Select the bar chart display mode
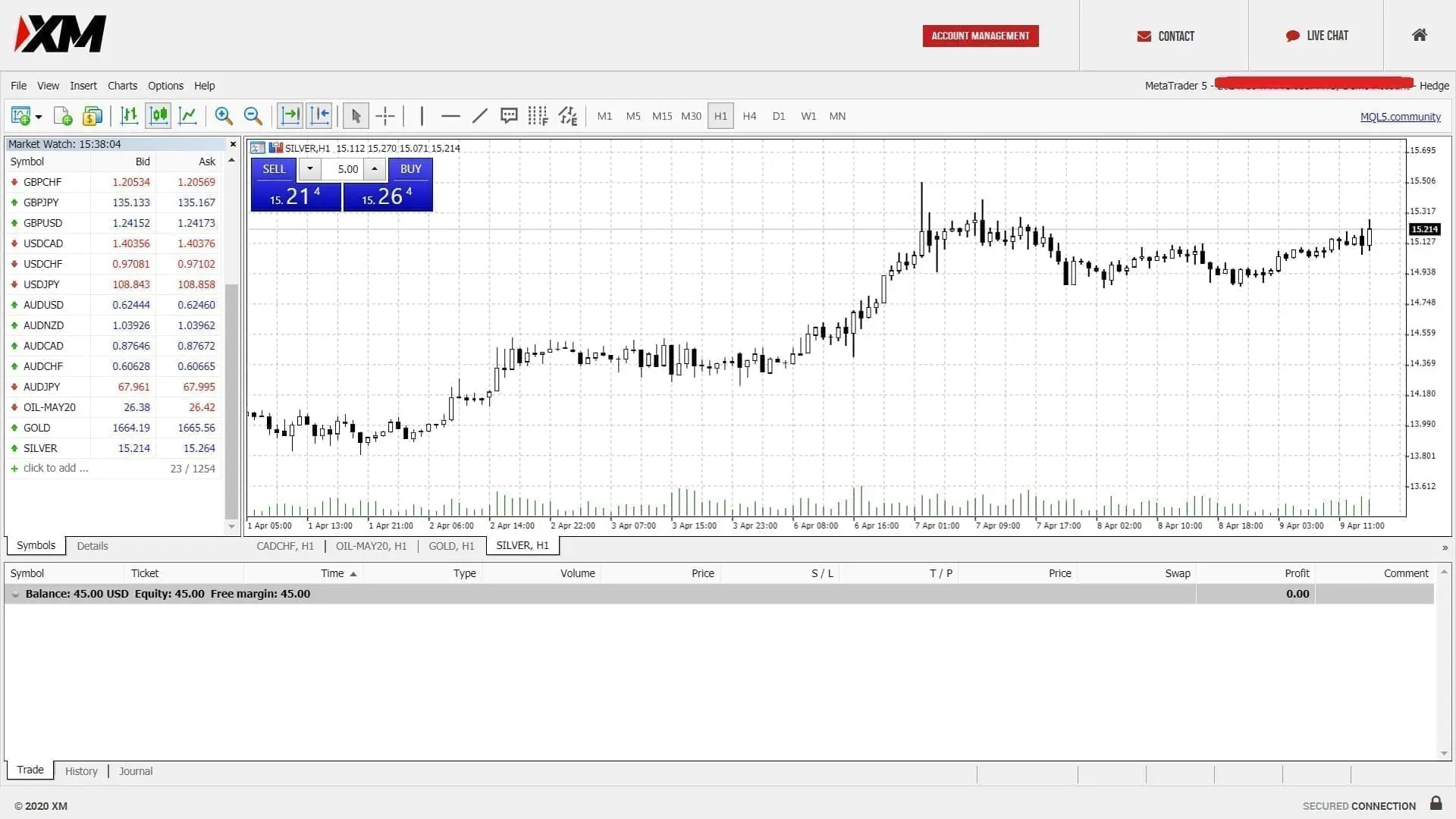1456x819 pixels. click(x=129, y=115)
